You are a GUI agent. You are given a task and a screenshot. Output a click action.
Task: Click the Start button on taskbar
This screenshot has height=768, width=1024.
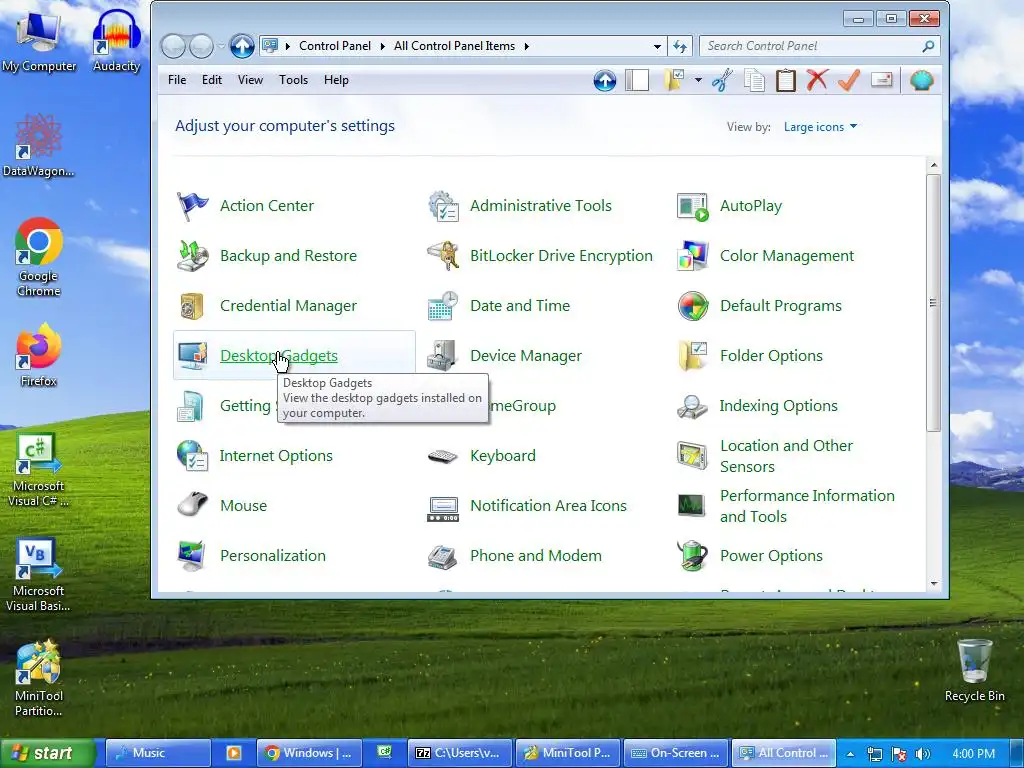coord(48,754)
